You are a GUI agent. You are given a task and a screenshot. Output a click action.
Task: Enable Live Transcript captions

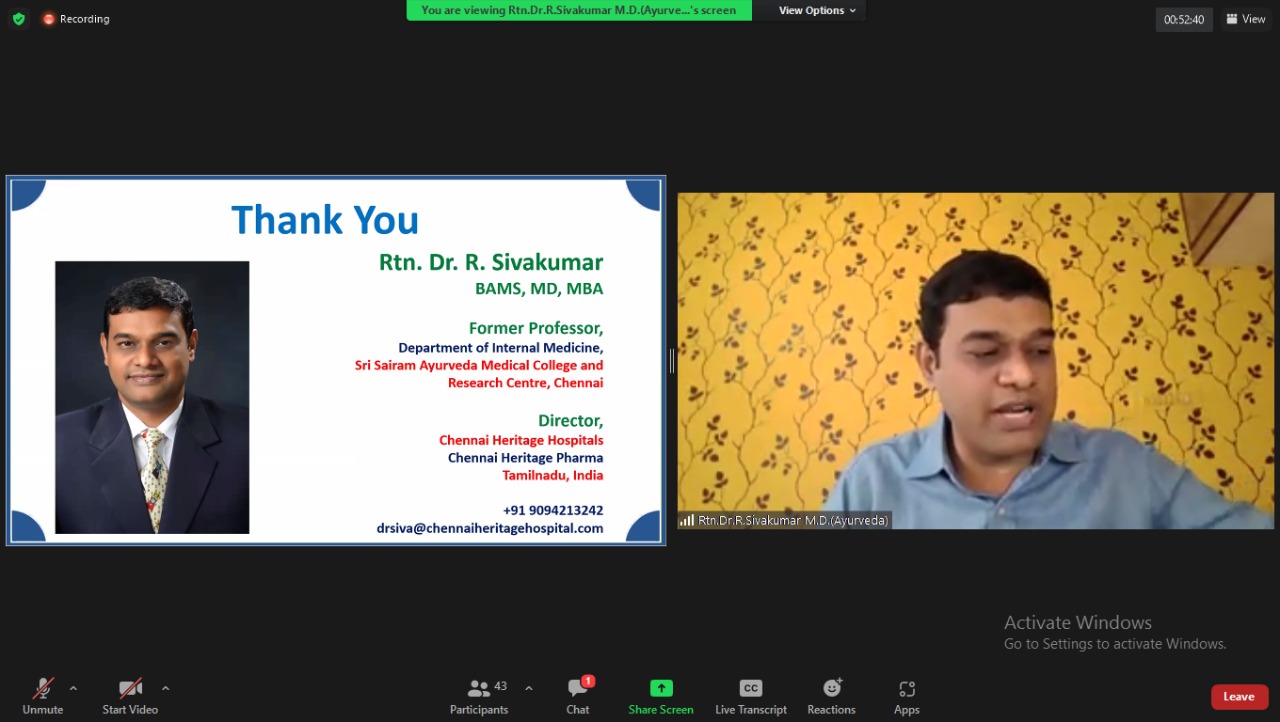750,697
